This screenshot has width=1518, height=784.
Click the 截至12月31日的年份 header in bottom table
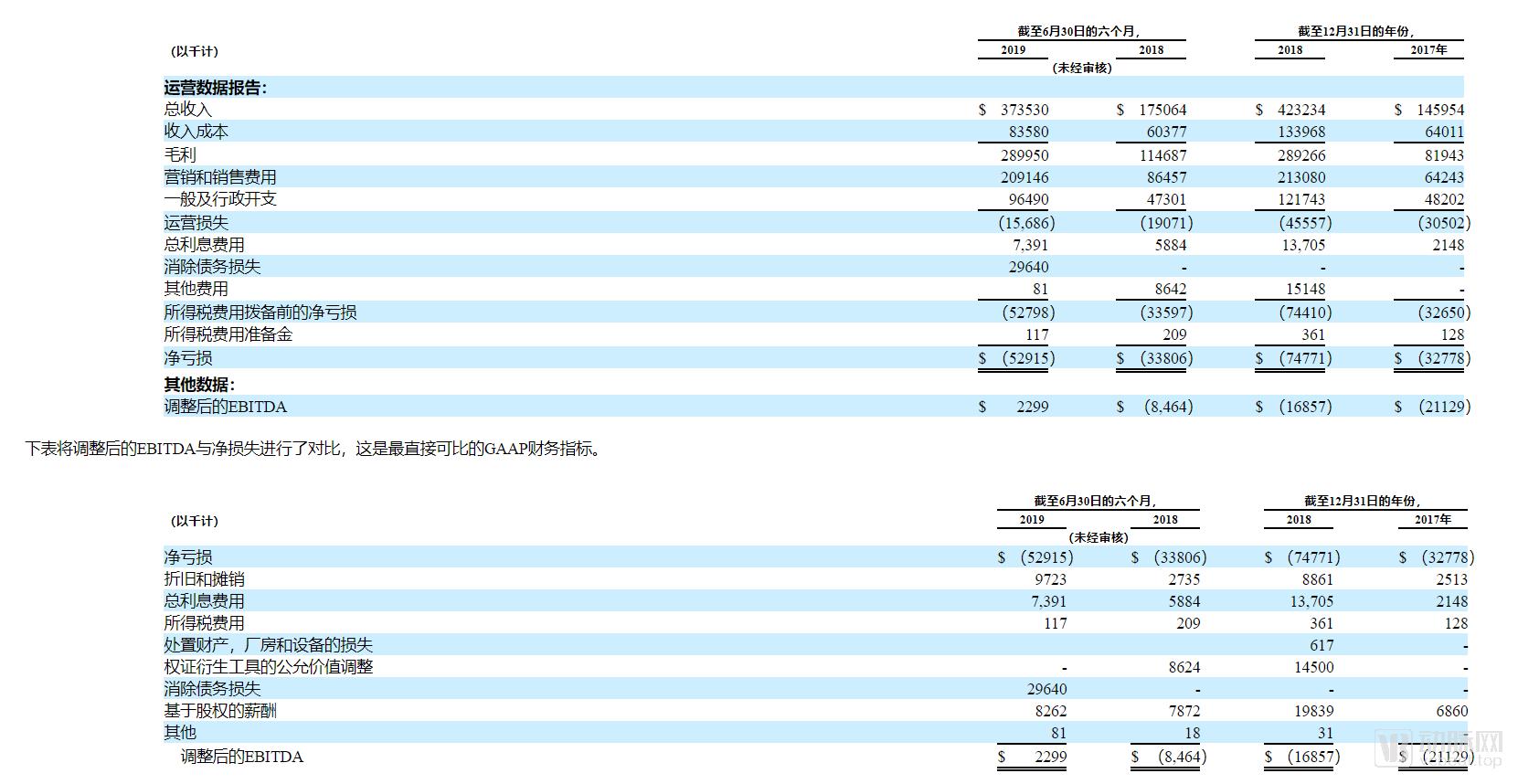(x=1362, y=501)
